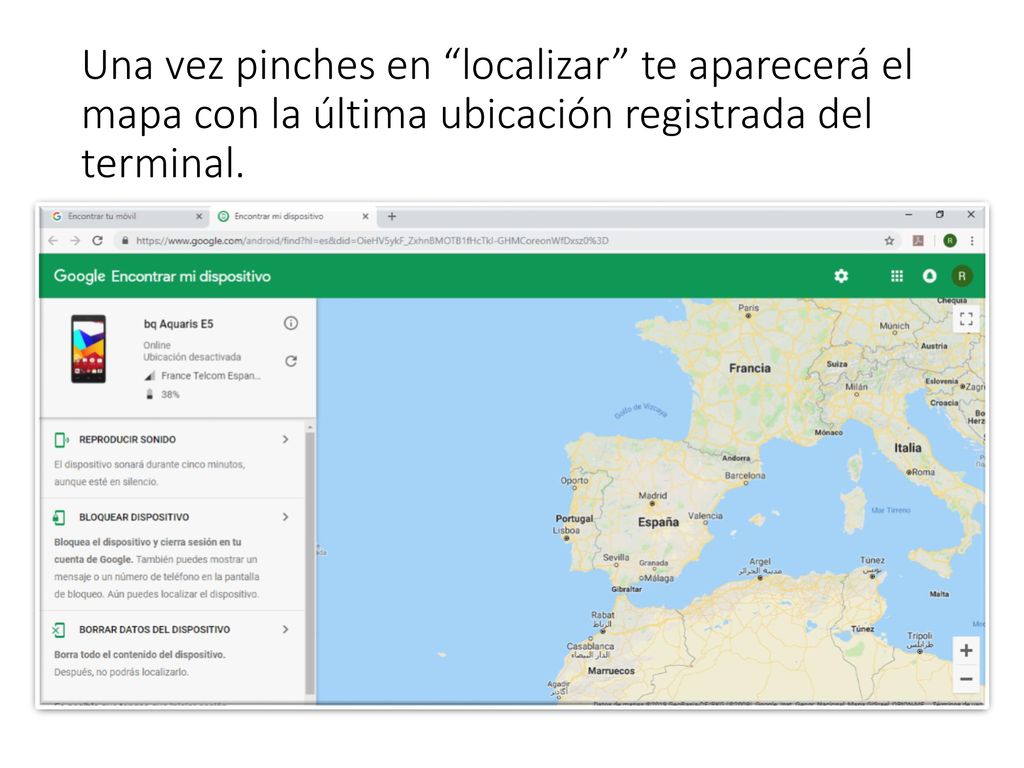Close the Encontrar mi dispositivo tab
Screen dimensions: 1024x768
point(365,216)
